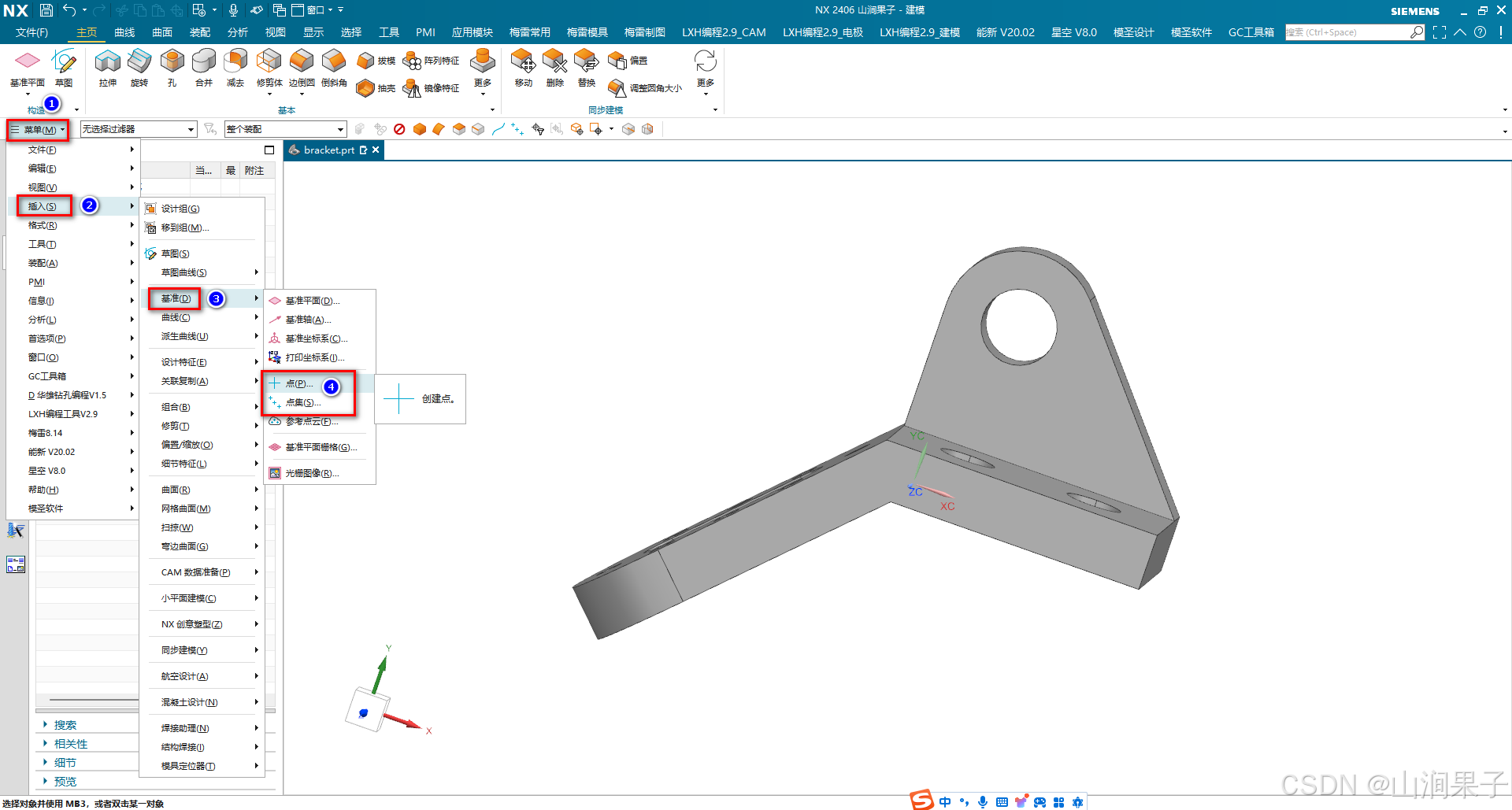Click the Undo arrow icon
The width and height of the screenshot is (1512, 810).
70,10
